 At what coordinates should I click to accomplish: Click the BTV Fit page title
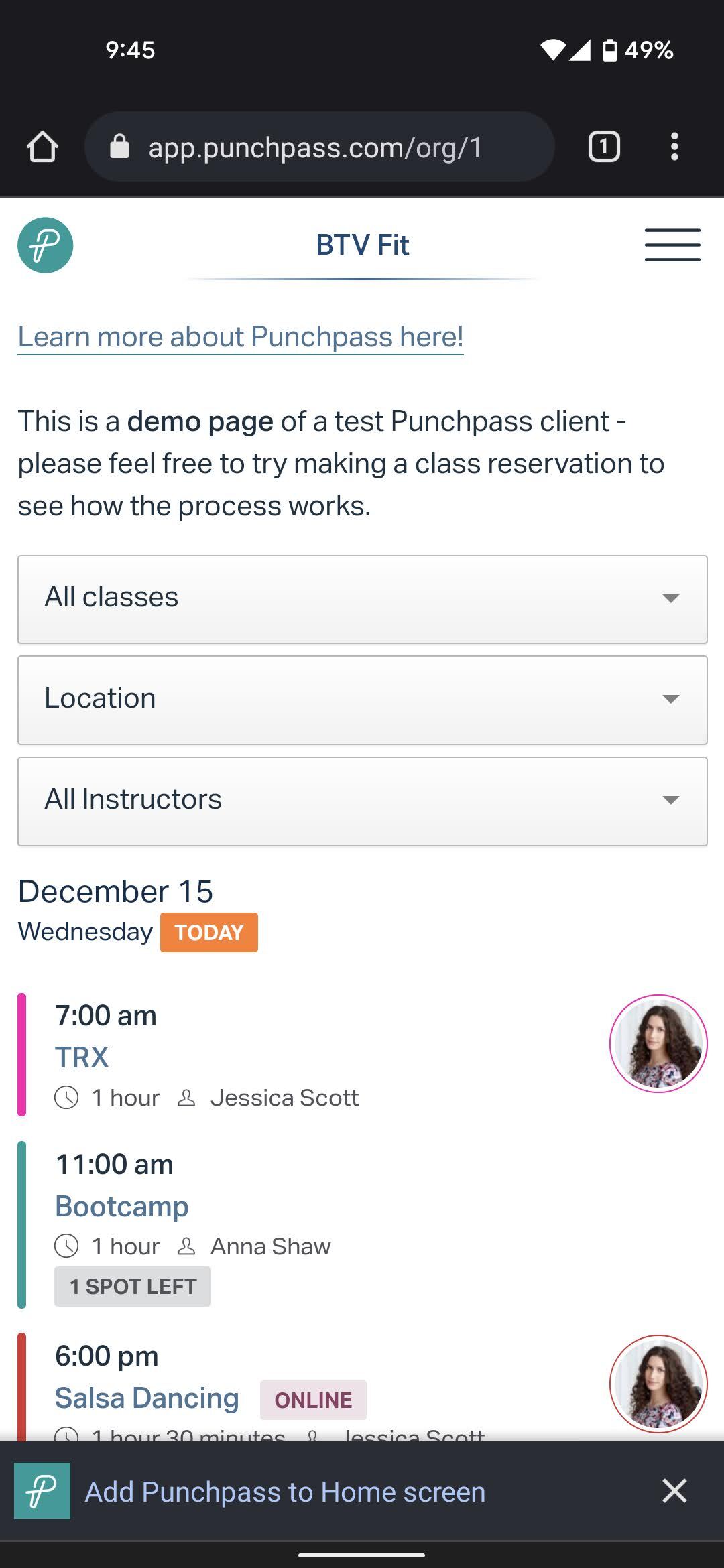pyautogui.click(x=363, y=245)
